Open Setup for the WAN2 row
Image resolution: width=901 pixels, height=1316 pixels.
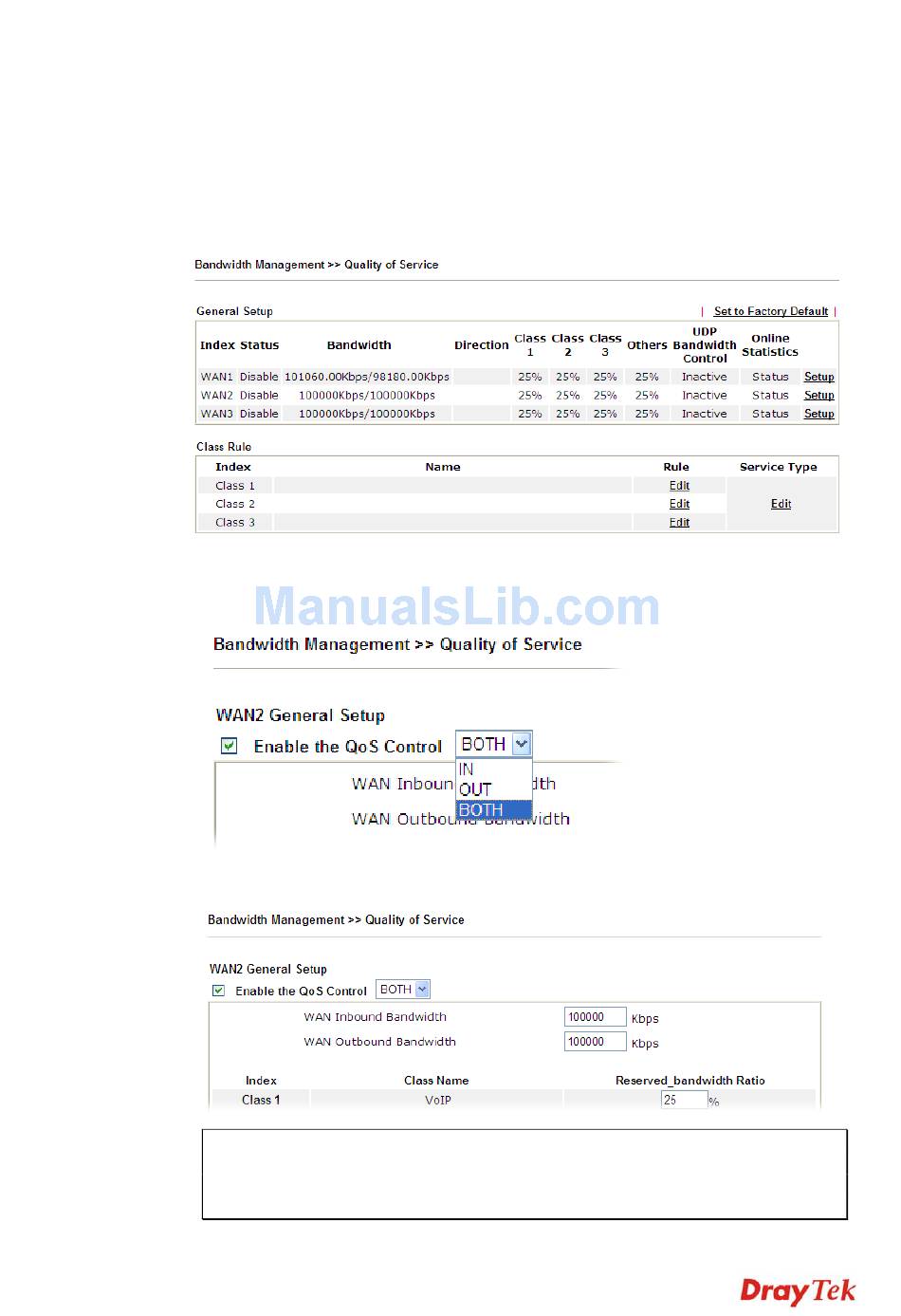[x=819, y=396]
